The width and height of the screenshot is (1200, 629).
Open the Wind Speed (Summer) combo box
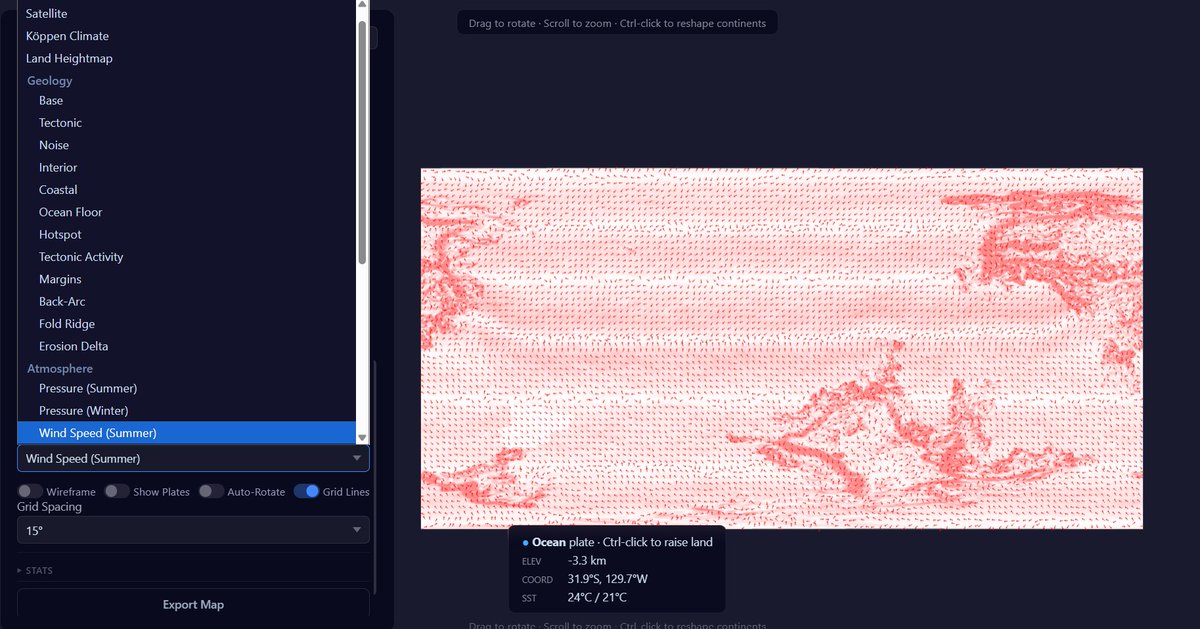click(x=193, y=458)
